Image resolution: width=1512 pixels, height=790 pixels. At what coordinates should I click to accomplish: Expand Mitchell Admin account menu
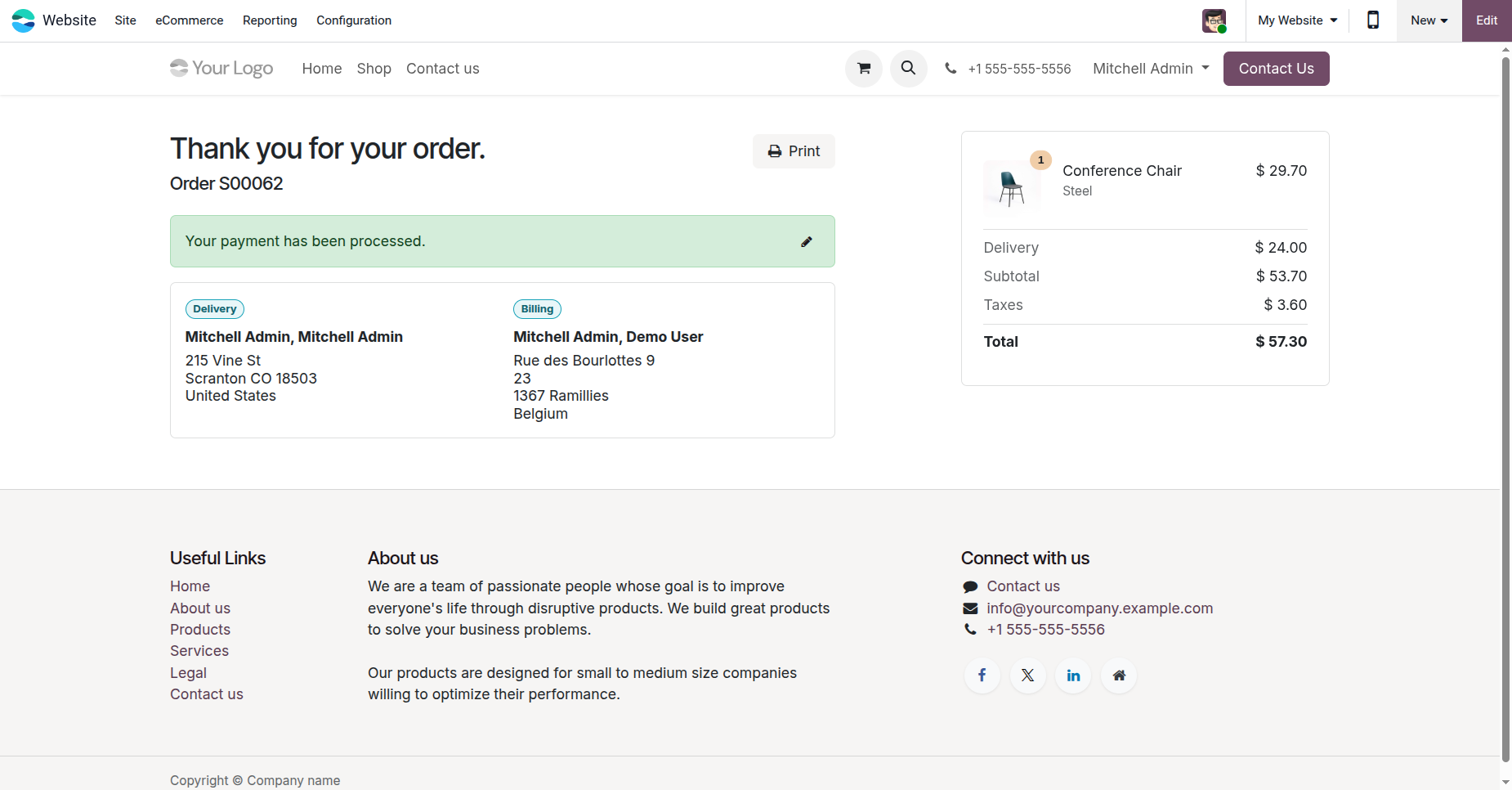[1151, 69]
